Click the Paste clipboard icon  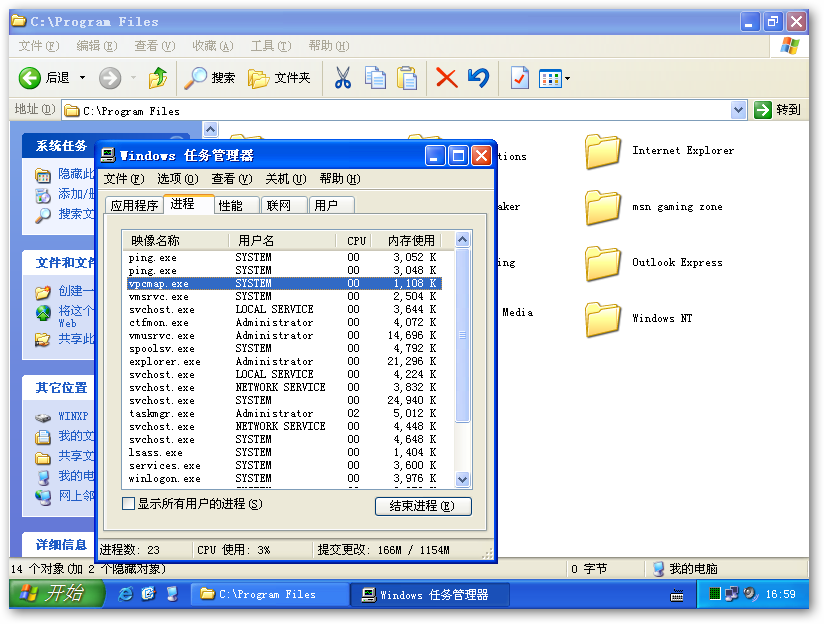407,78
